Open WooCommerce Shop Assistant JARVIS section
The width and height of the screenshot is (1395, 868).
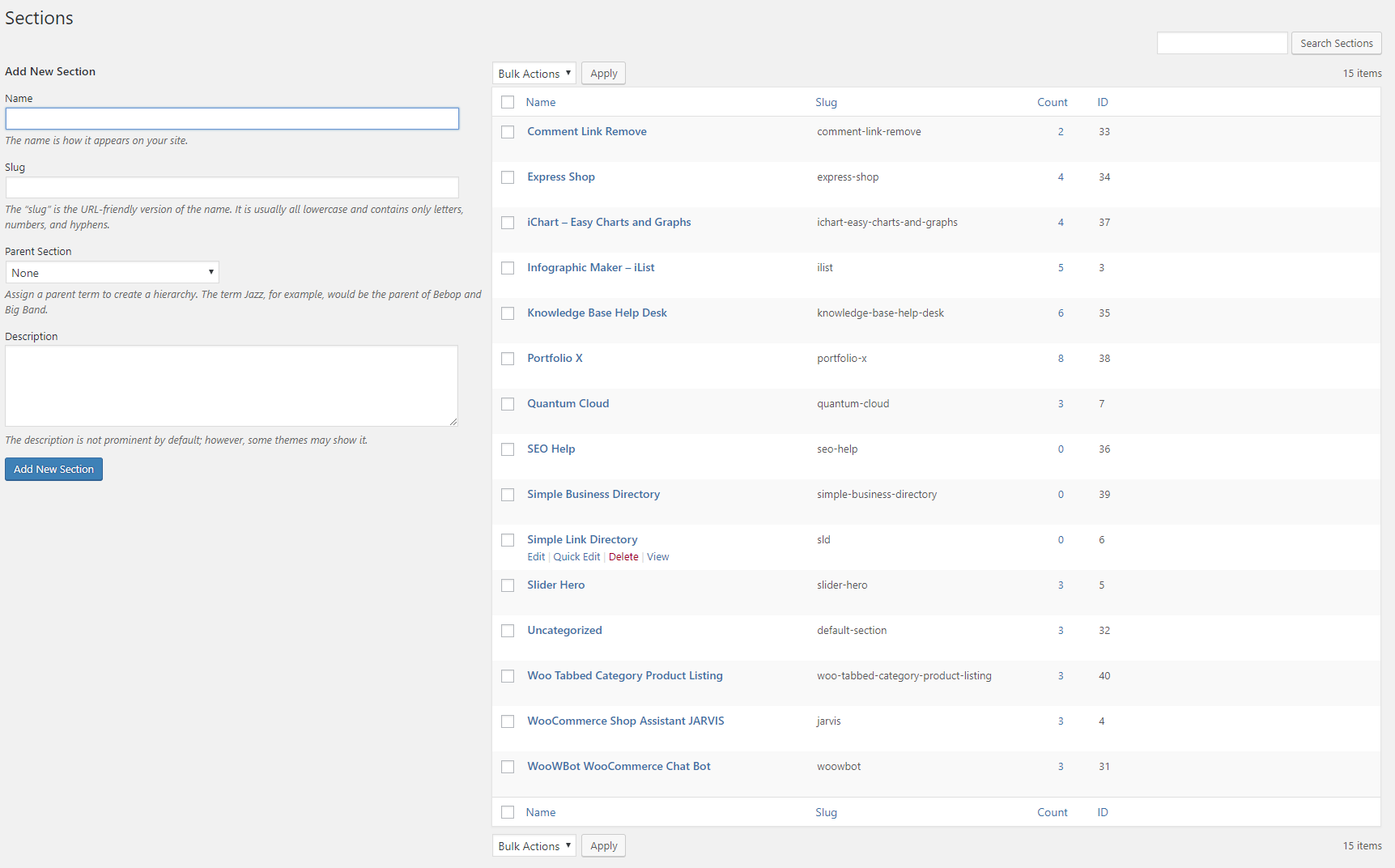click(x=626, y=721)
